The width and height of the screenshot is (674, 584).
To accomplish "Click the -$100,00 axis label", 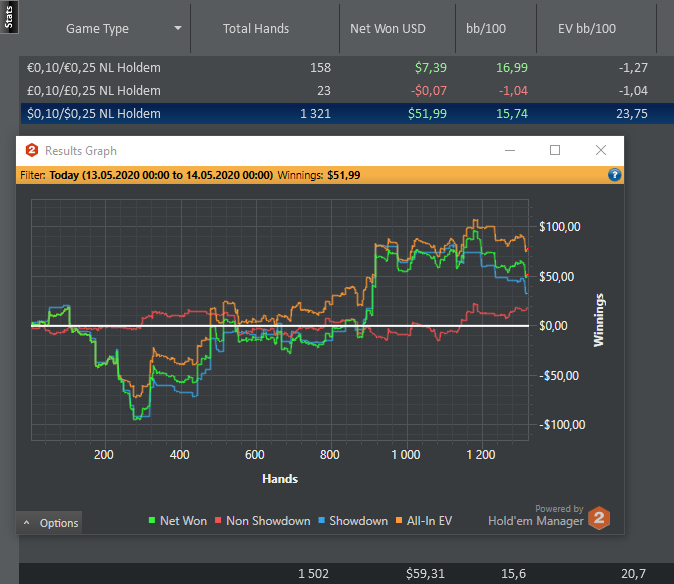I will click(x=562, y=425).
